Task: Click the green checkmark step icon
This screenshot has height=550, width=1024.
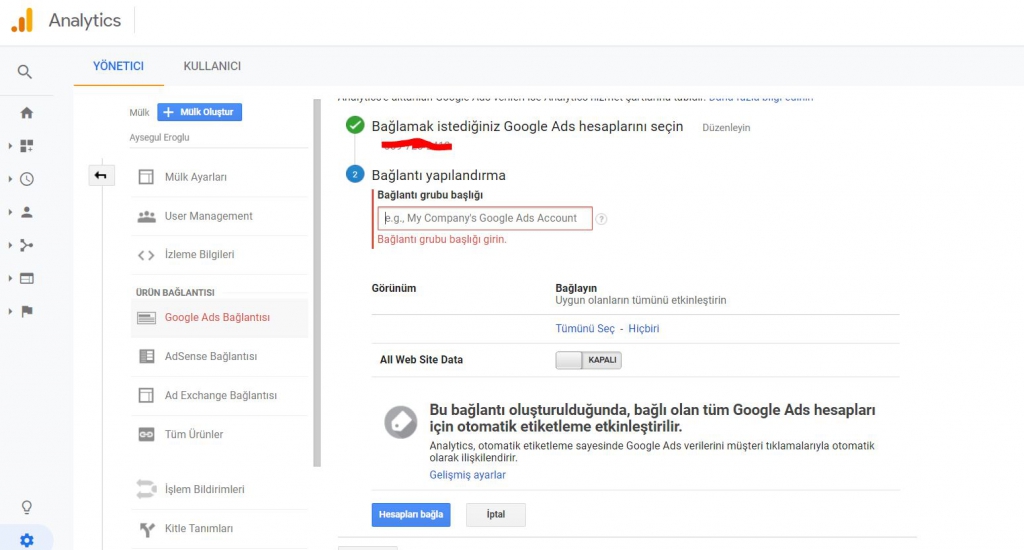Action: 355,125
